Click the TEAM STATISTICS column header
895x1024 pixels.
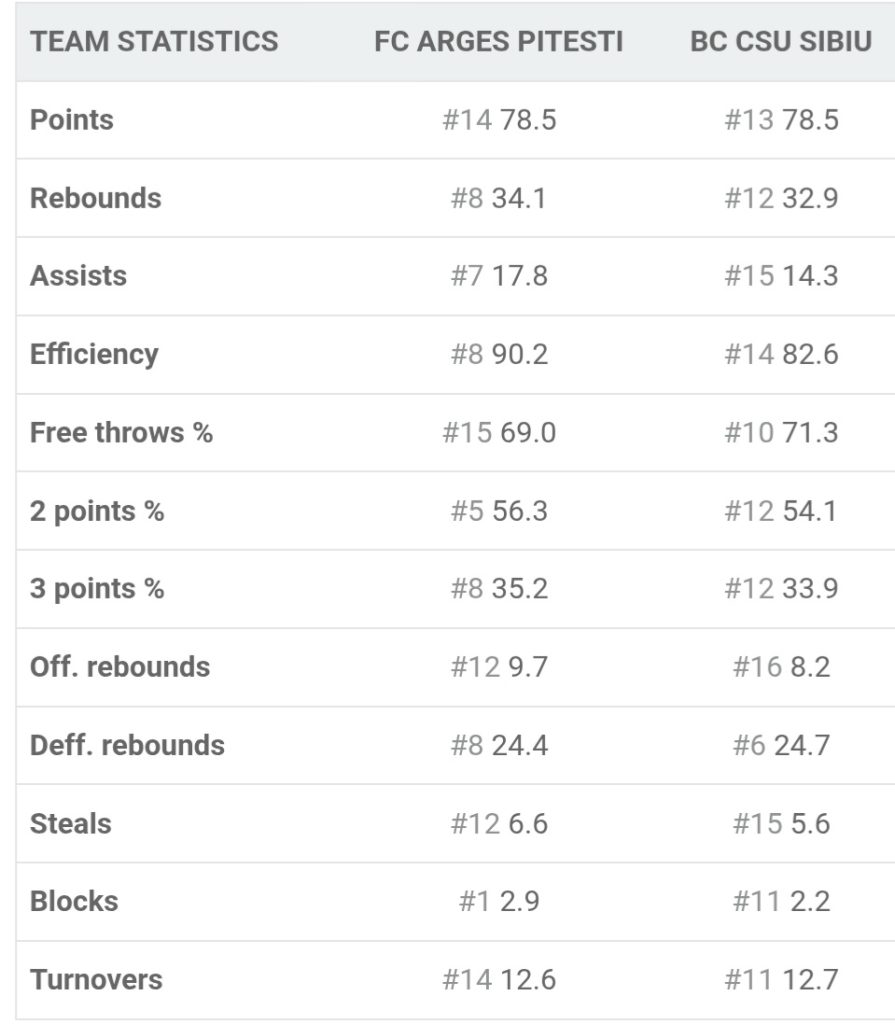point(154,41)
